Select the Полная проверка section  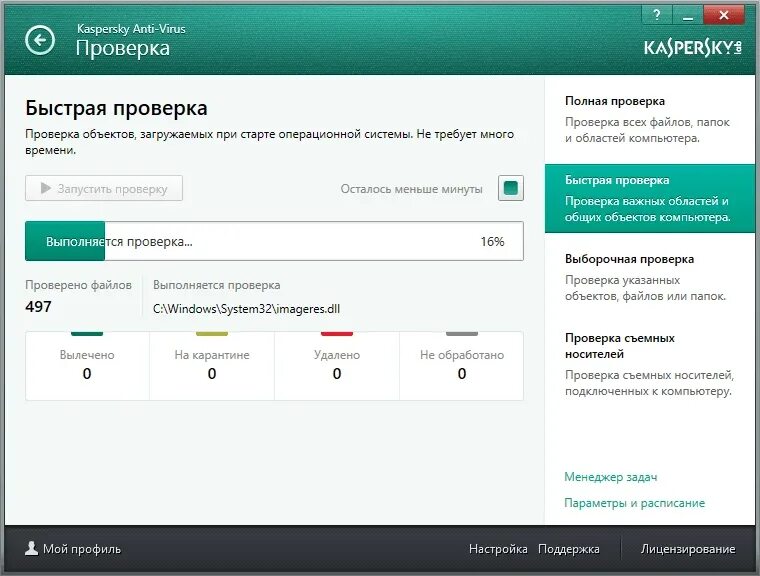(650, 120)
